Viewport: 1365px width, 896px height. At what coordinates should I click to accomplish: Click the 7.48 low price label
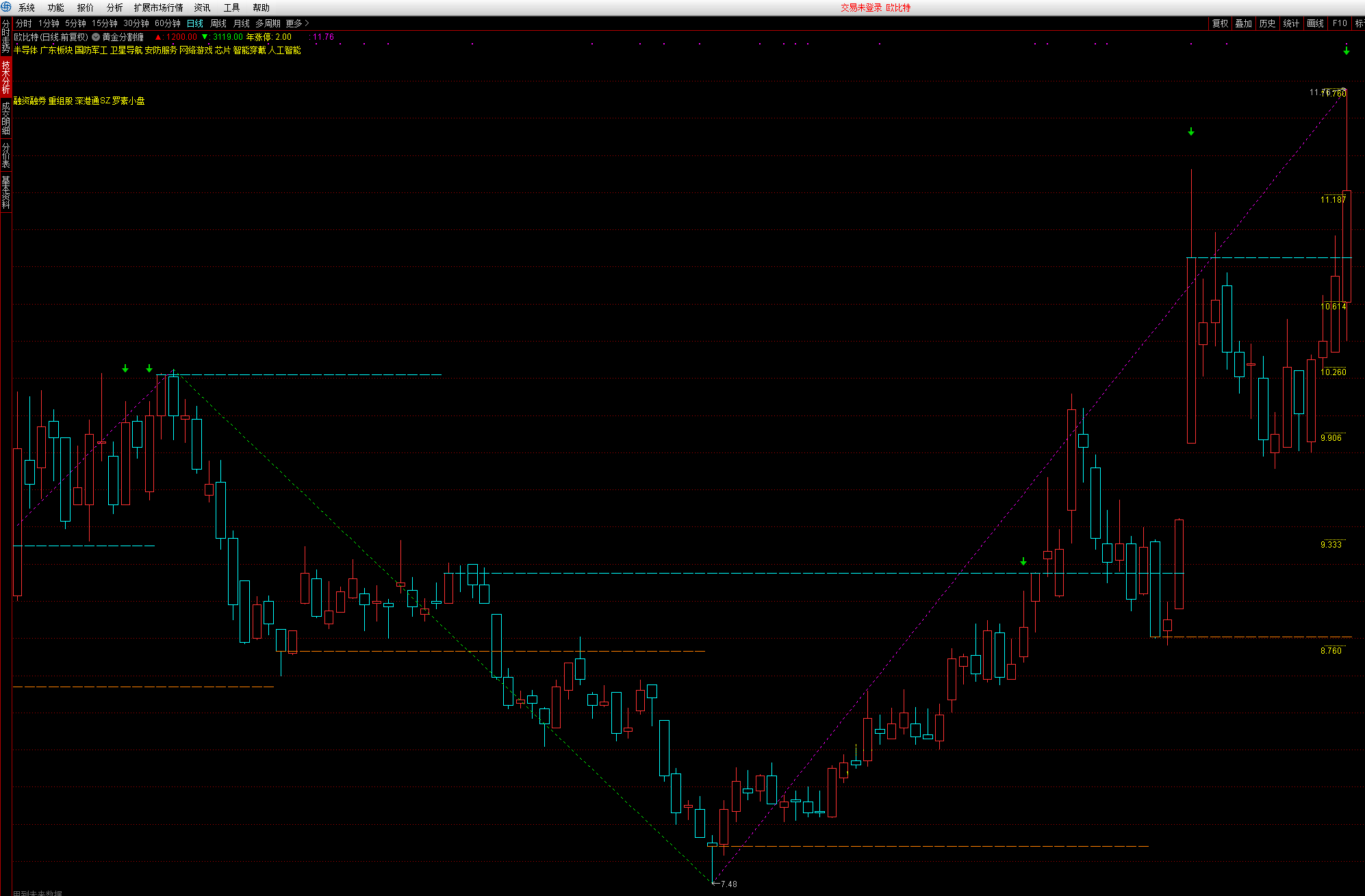[x=728, y=884]
